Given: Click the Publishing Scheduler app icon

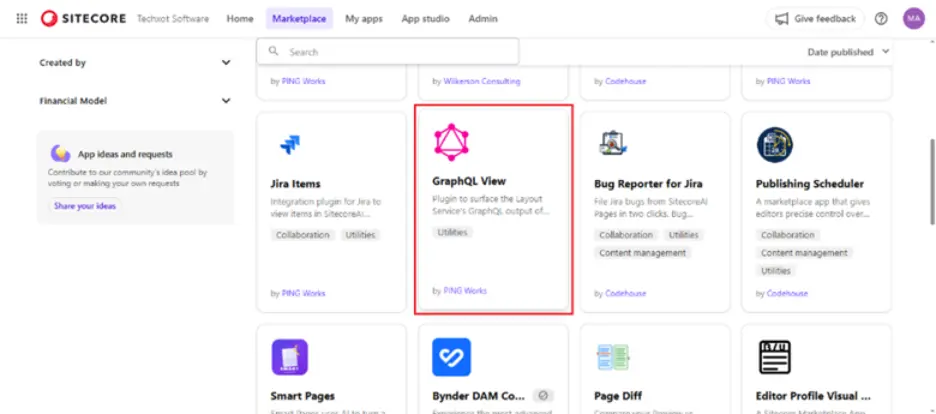Looking at the screenshot, I should pyautogui.click(x=775, y=145).
